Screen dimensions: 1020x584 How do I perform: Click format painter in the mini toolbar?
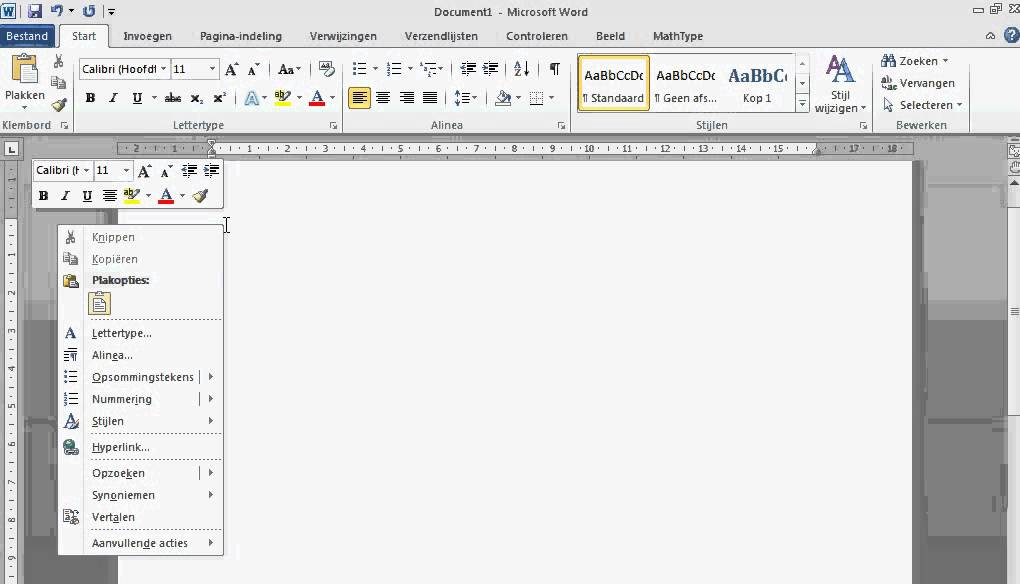coord(200,196)
